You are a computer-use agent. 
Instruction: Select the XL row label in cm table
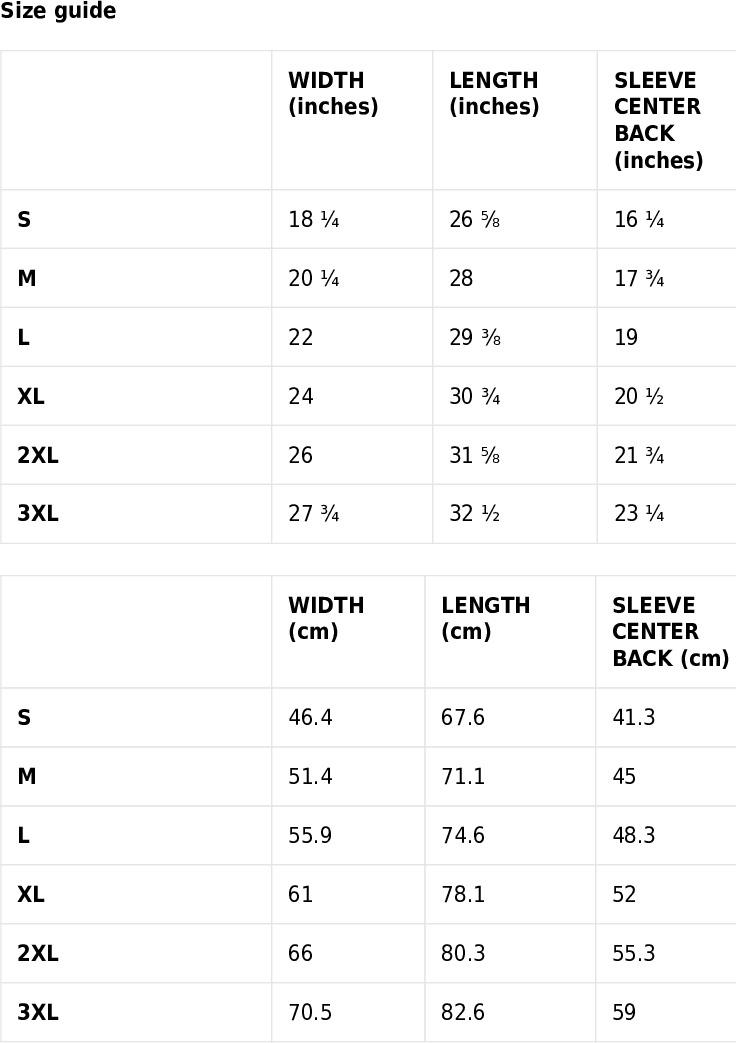pyautogui.click(x=31, y=894)
